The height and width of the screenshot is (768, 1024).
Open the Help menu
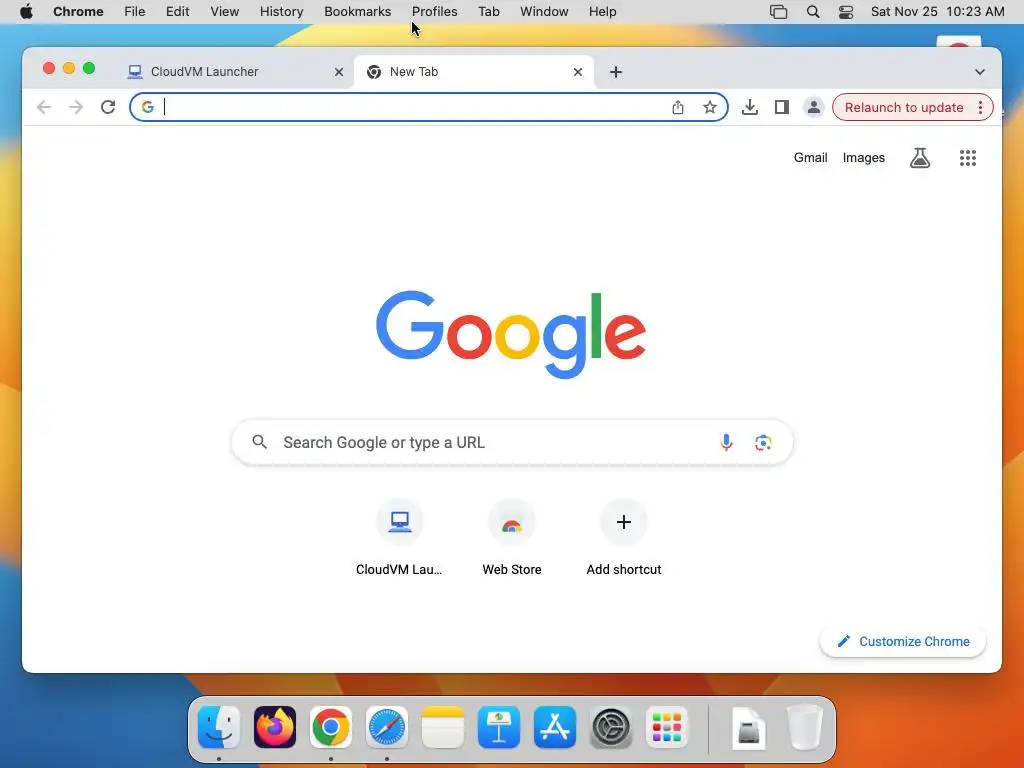[x=602, y=12]
